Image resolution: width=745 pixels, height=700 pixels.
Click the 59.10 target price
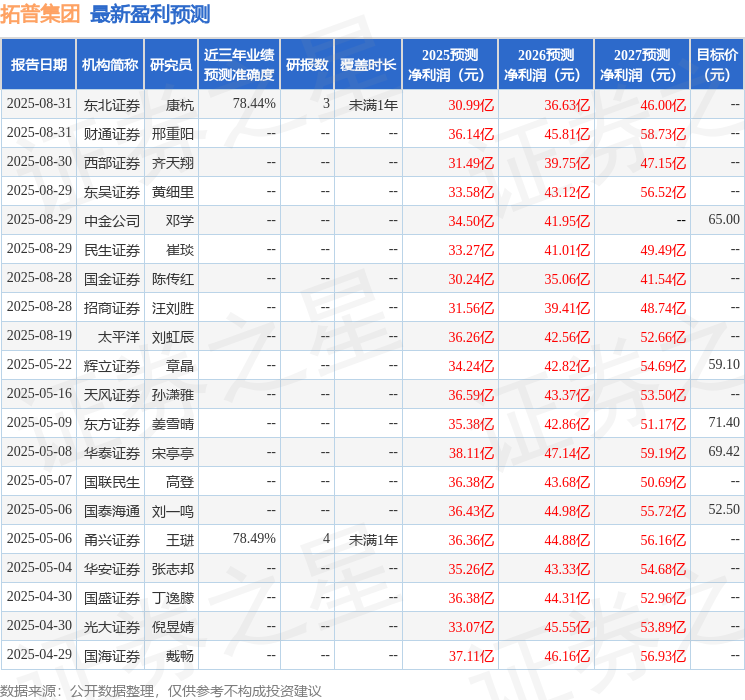pos(724,364)
